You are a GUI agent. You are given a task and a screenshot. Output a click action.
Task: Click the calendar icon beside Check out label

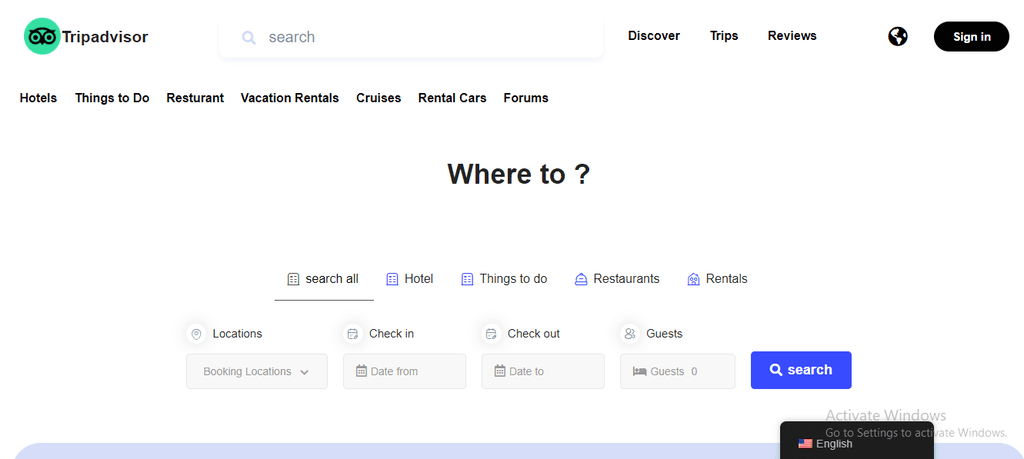pyautogui.click(x=491, y=334)
